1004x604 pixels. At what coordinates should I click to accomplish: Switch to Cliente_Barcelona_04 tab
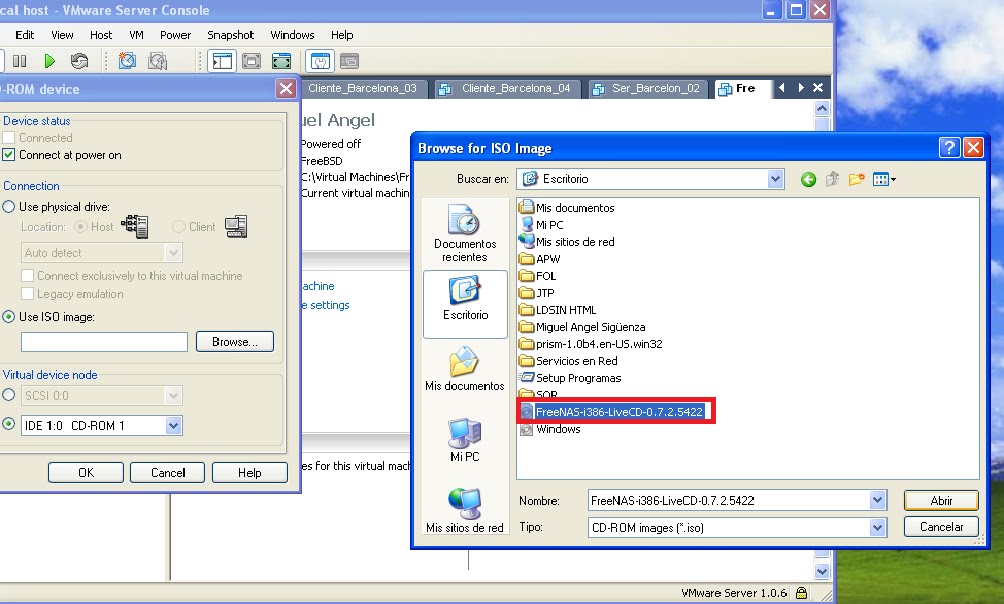(x=508, y=88)
